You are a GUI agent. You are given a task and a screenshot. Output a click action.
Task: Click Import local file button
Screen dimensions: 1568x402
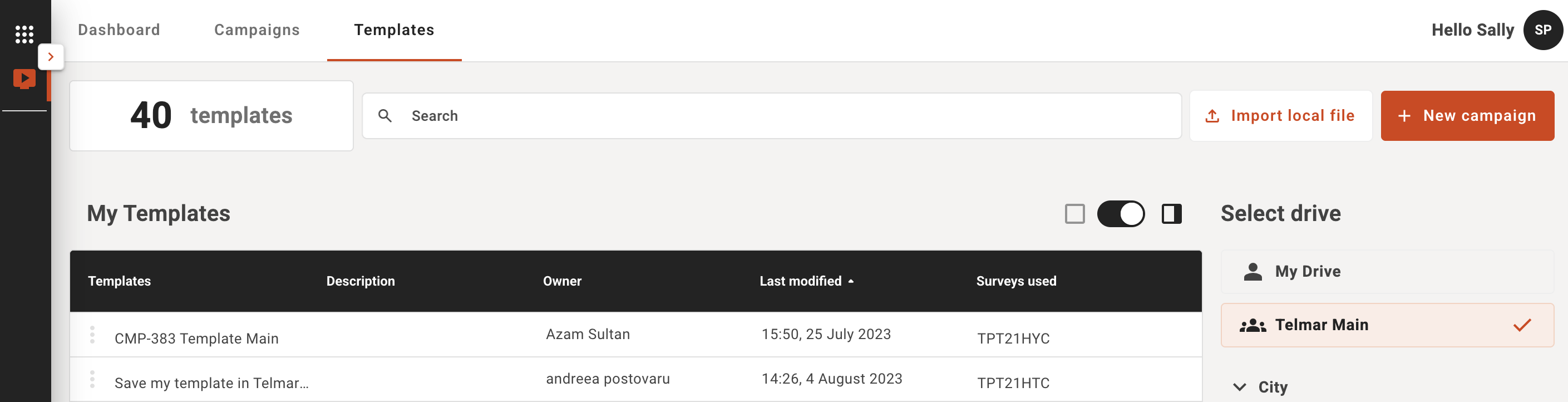coord(1280,116)
